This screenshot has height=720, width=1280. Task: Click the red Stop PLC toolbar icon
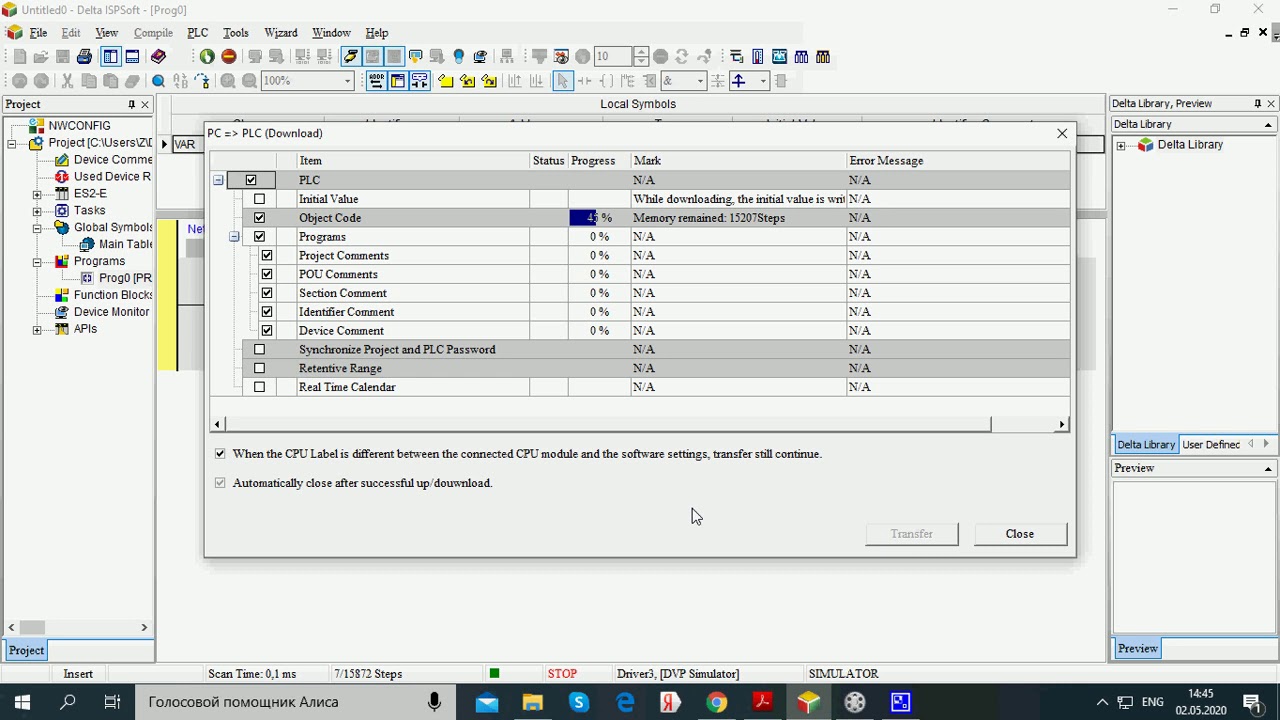tap(229, 57)
